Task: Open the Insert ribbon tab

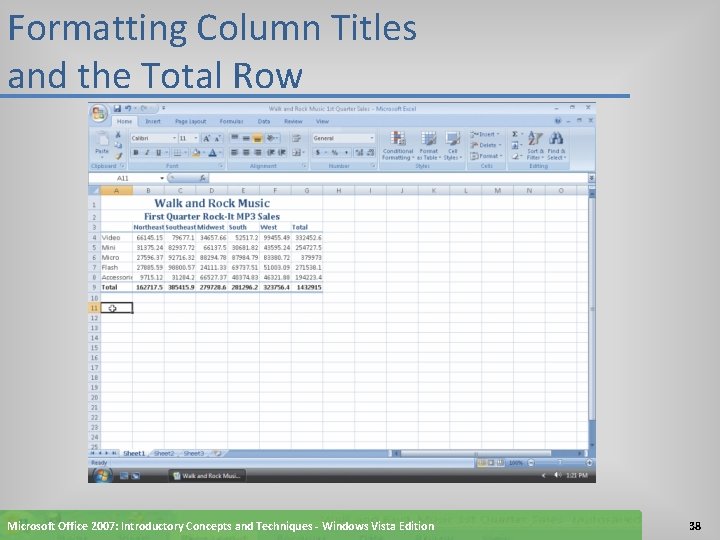Action: click(x=153, y=122)
